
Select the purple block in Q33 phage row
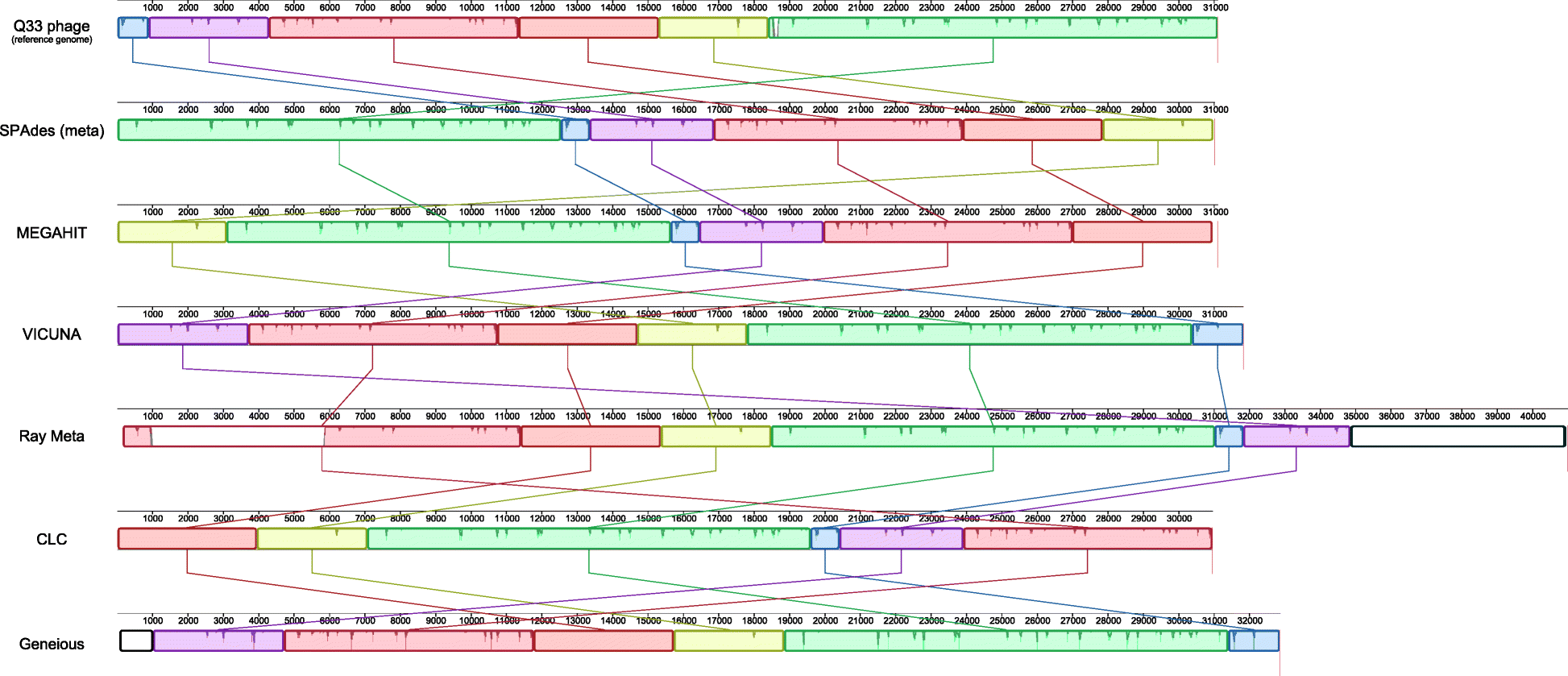[209, 27]
